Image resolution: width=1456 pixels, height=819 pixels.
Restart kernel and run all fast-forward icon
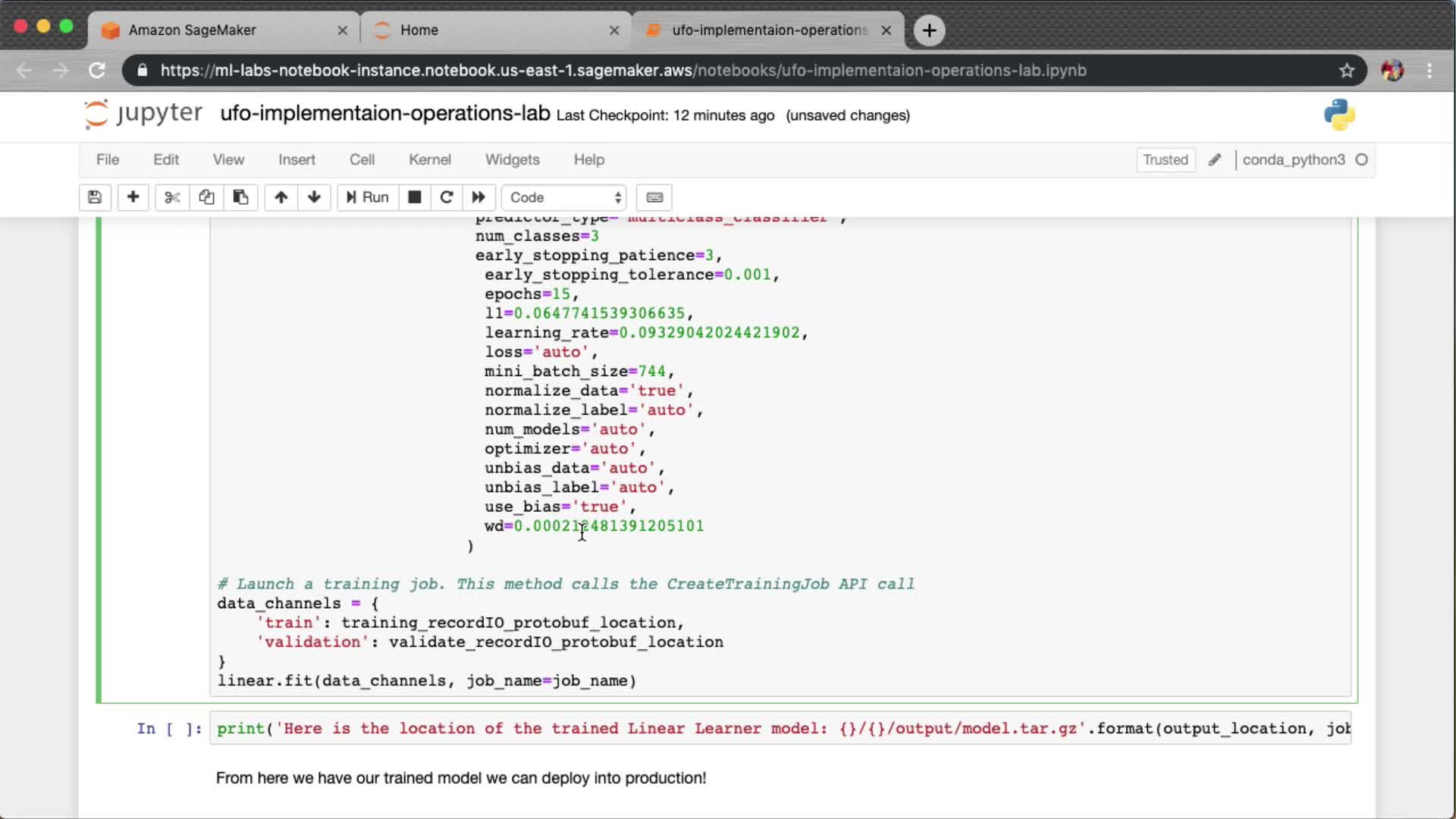pos(479,197)
